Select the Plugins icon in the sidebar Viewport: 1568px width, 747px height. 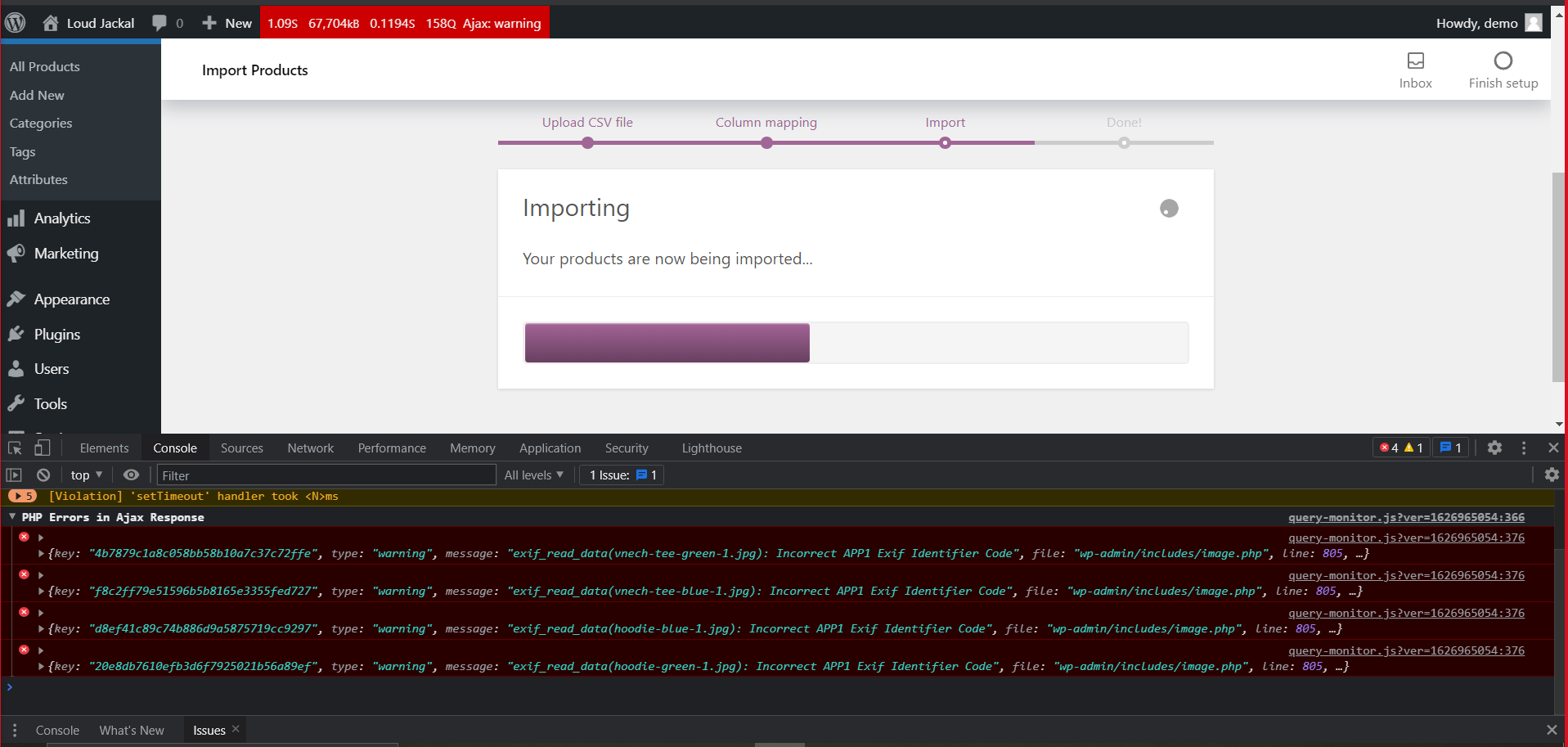tap(16, 334)
